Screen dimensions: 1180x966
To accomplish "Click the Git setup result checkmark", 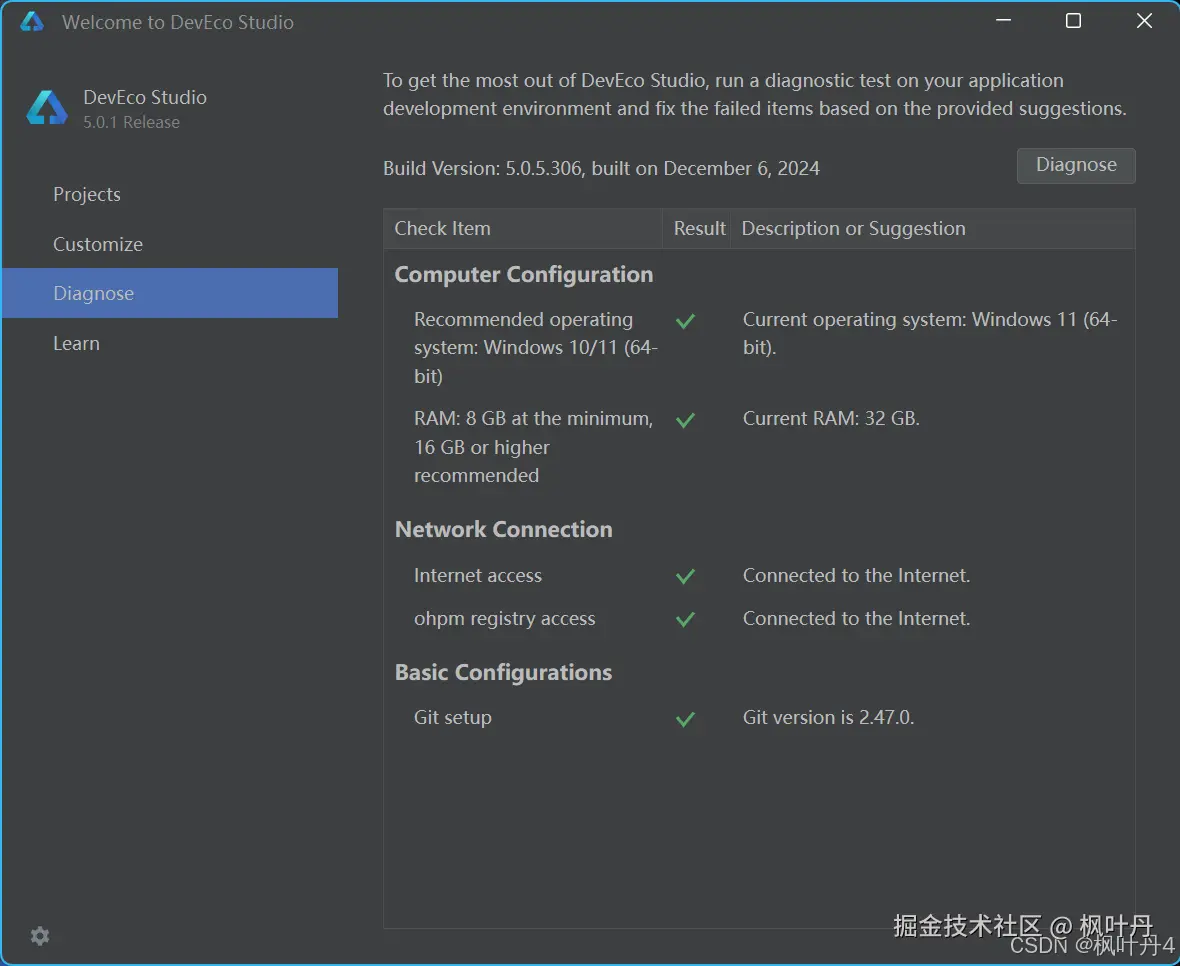I will coord(685,719).
